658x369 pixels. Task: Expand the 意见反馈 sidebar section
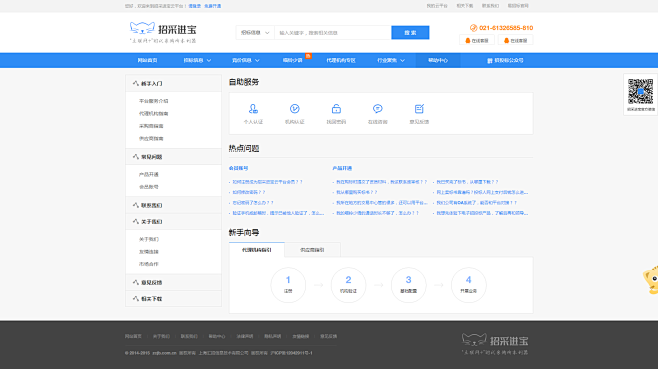click(x=173, y=283)
